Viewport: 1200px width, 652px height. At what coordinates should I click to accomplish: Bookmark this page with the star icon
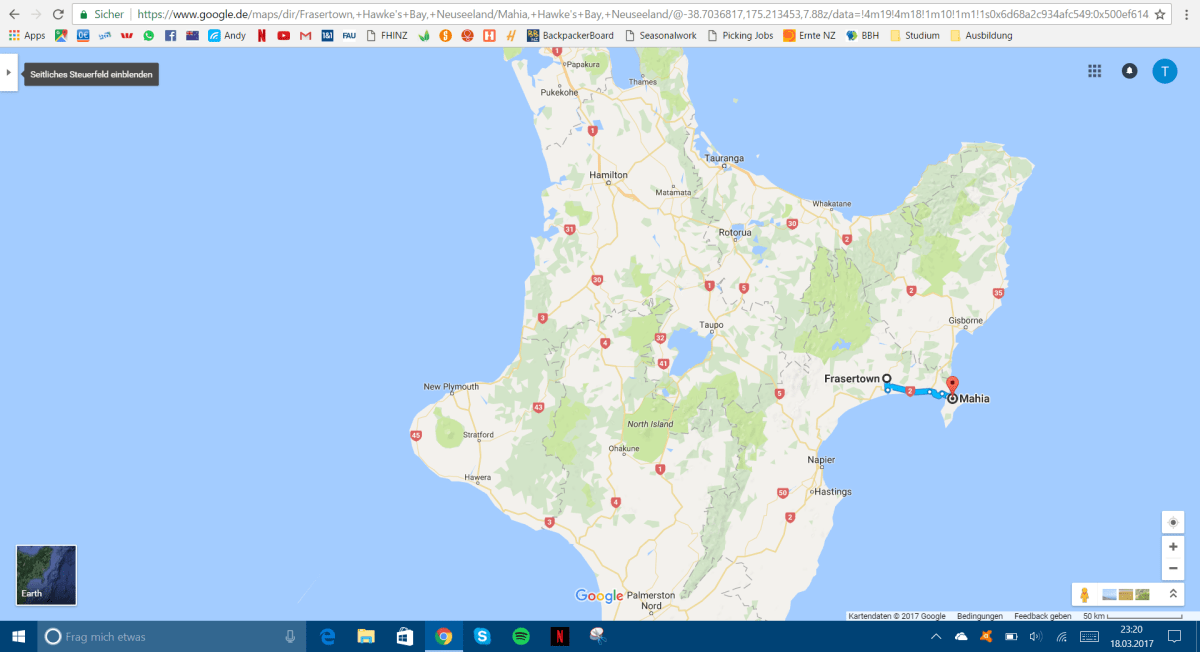click(1160, 15)
